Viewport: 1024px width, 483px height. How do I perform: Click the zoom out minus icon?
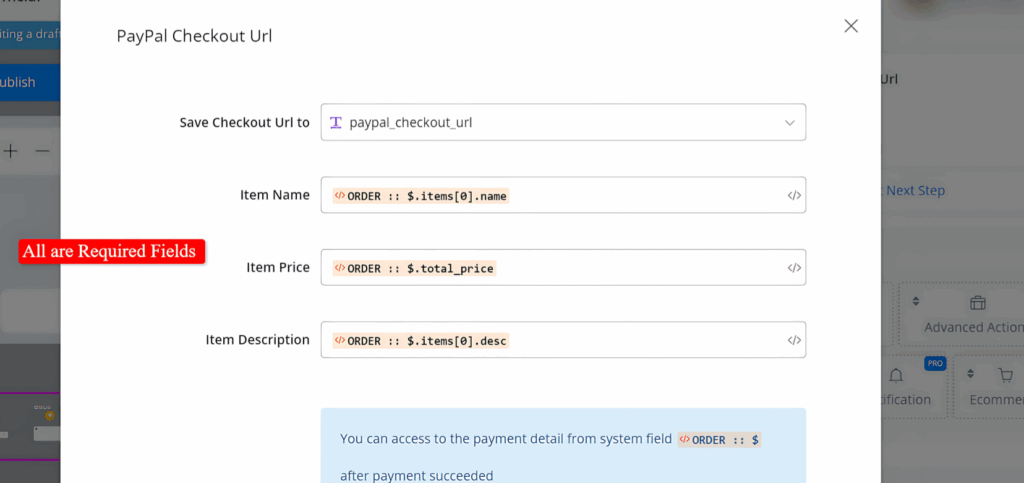click(42, 151)
